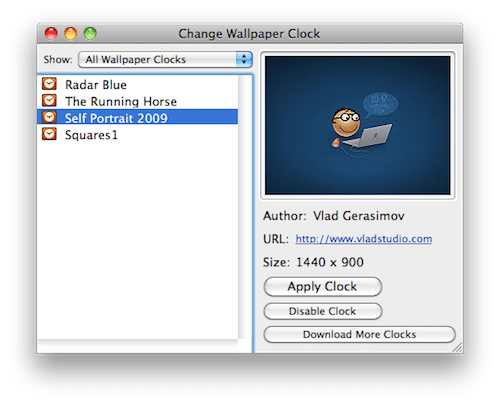This screenshot has height=404, width=500.
Task: Click the clock icon beside Radar Blue
Action: click(x=49, y=84)
